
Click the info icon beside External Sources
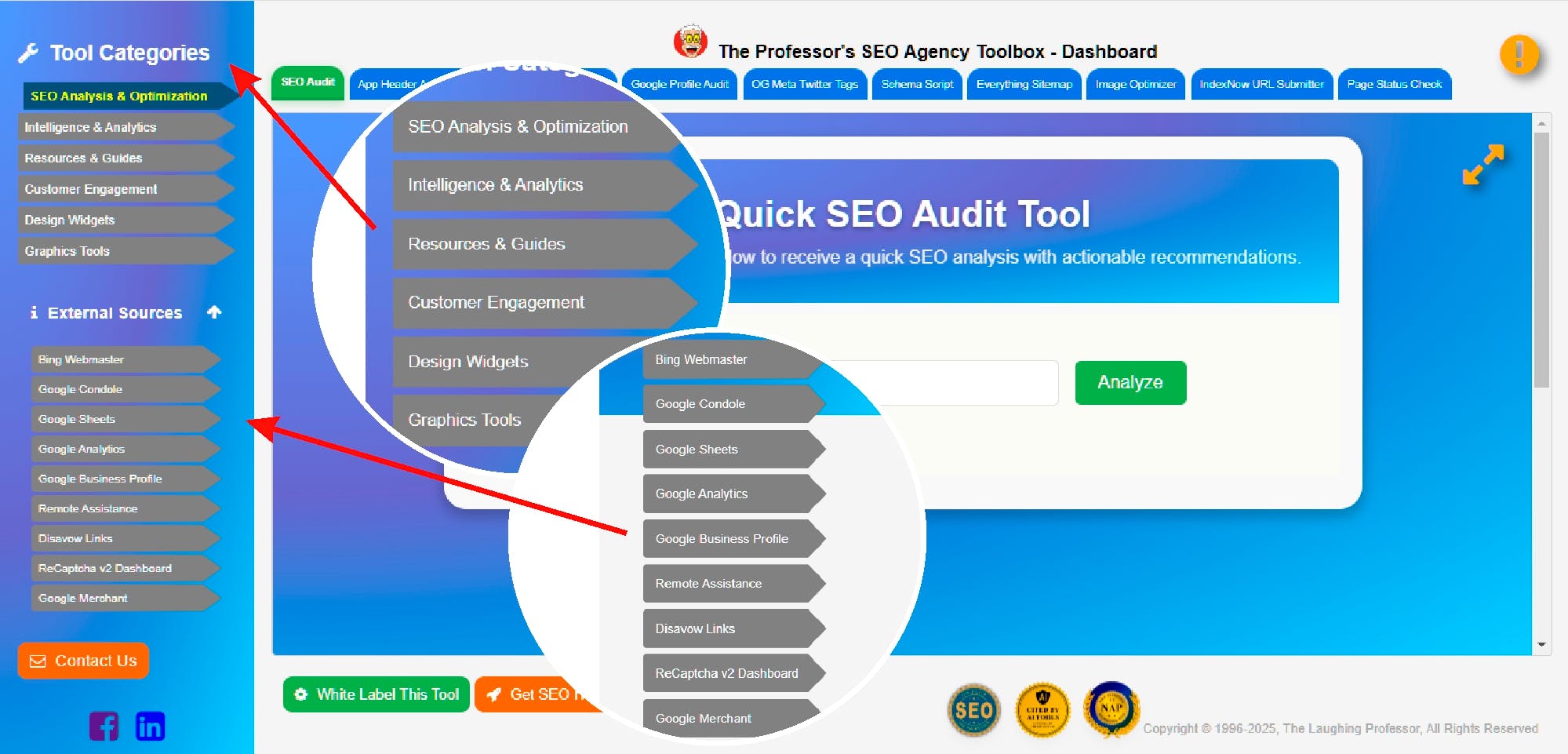coord(34,312)
